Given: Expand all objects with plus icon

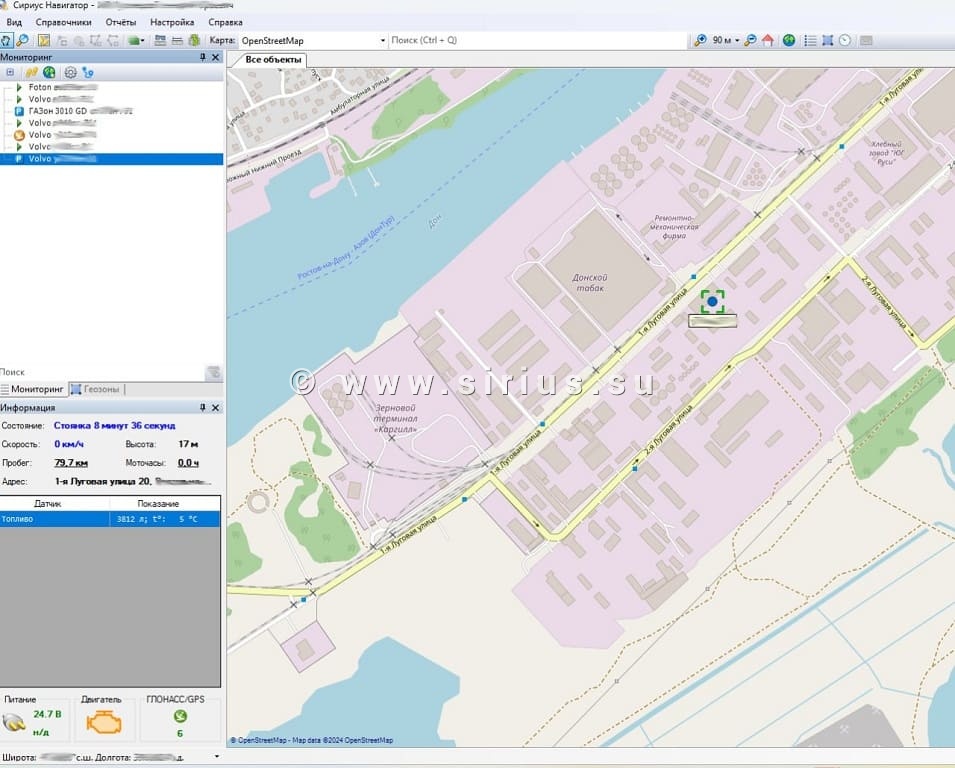Looking at the screenshot, I should pos(10,72).
